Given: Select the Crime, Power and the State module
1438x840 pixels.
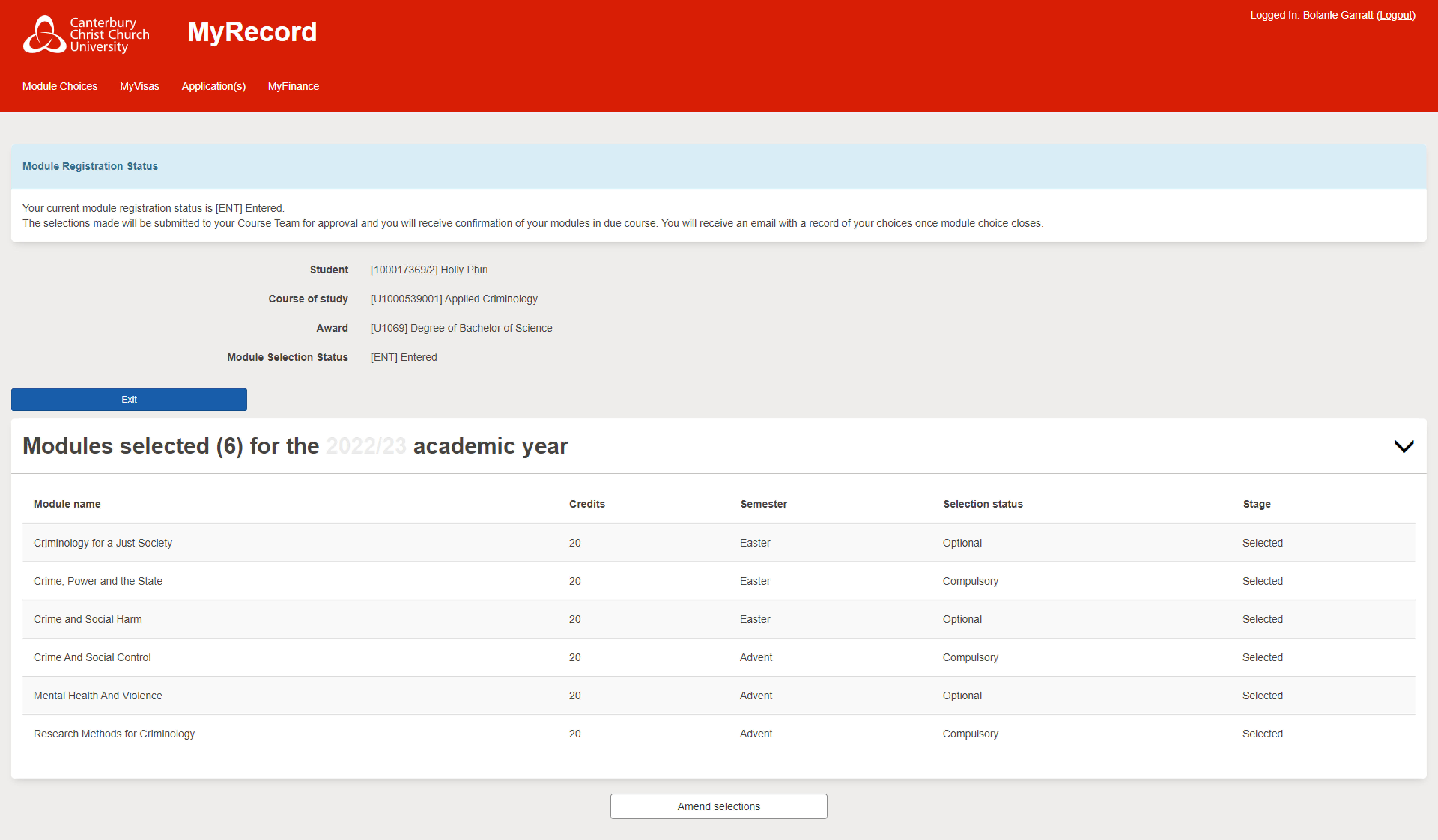Looking at the screenshot, I should pos(98,581).
